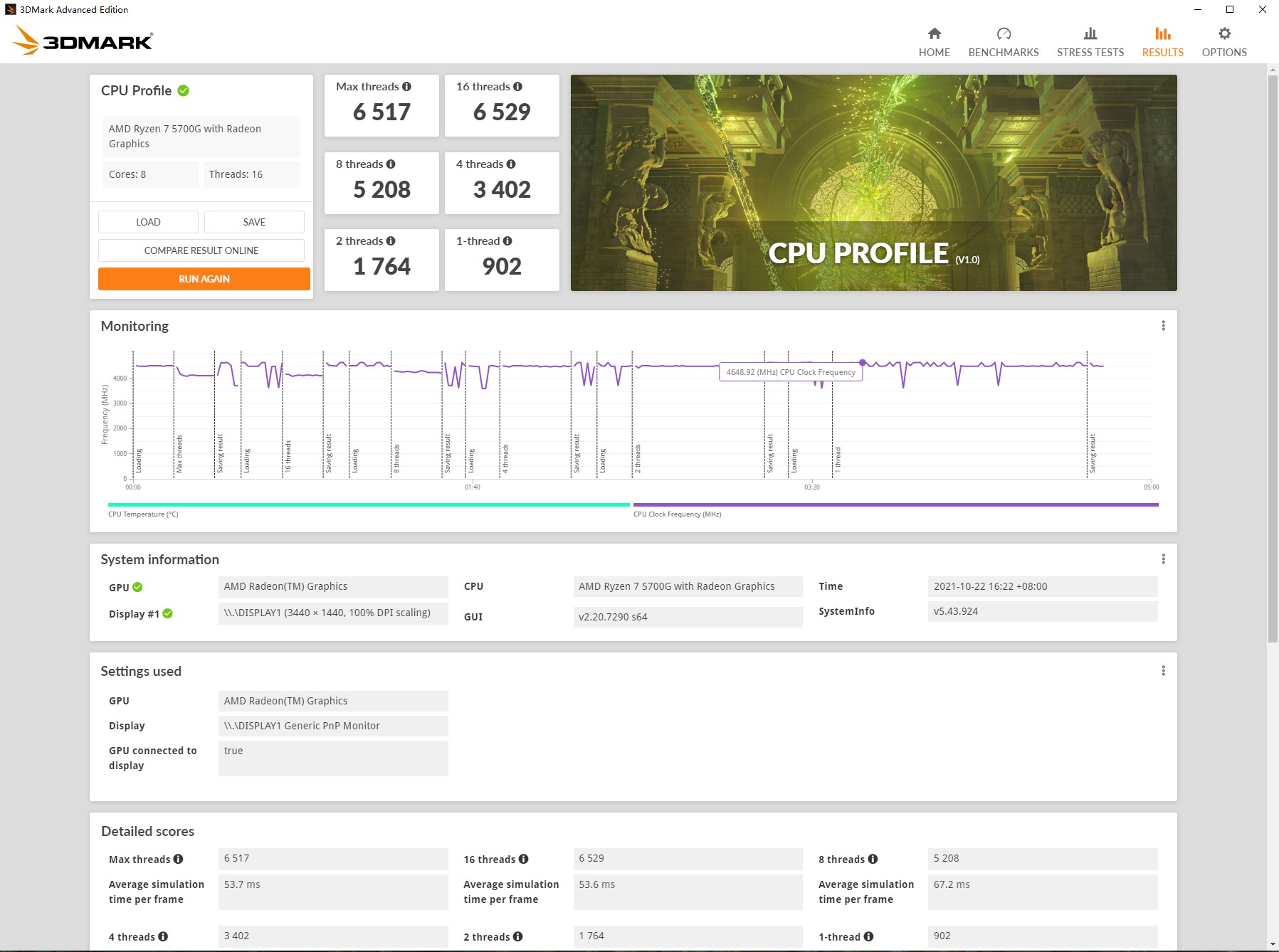The width and height of the screenshot is (1279, 952).
Task: Click Display #1 resolution value field
Action: coord(333,613)
